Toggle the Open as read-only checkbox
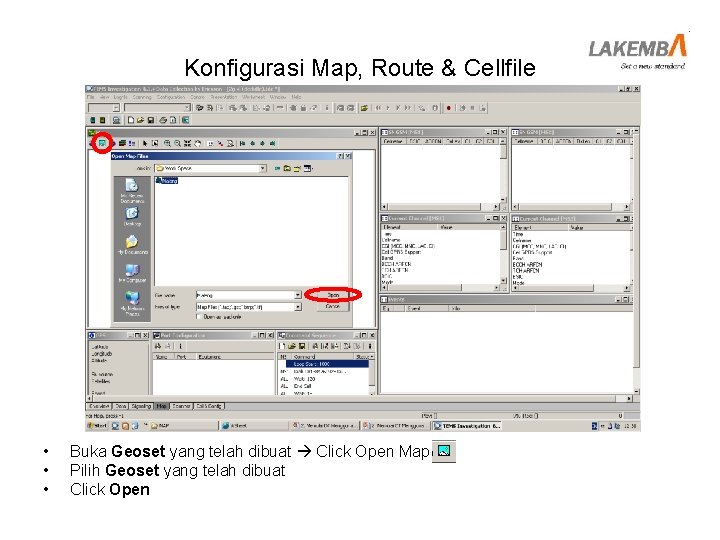The width and height of the screenshot is (720, 540). (x=199, y=317)
